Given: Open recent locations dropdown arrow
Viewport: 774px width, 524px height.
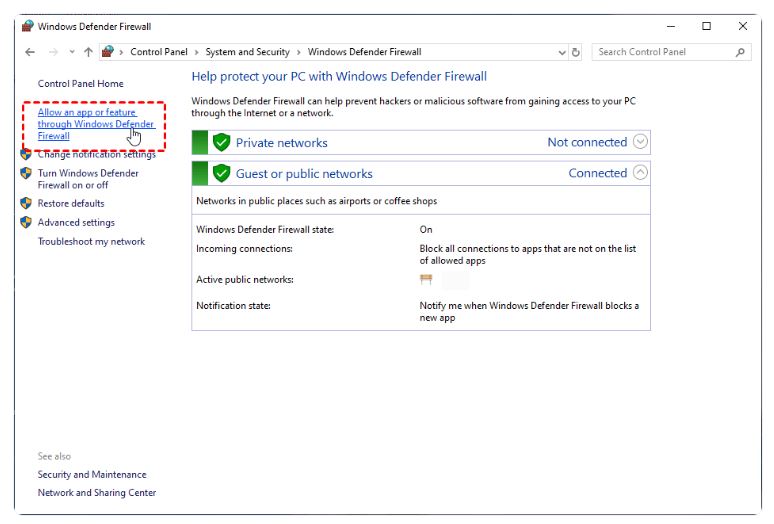Looking at the screenshot, I should pyautogui.click(x=72, y=52).
